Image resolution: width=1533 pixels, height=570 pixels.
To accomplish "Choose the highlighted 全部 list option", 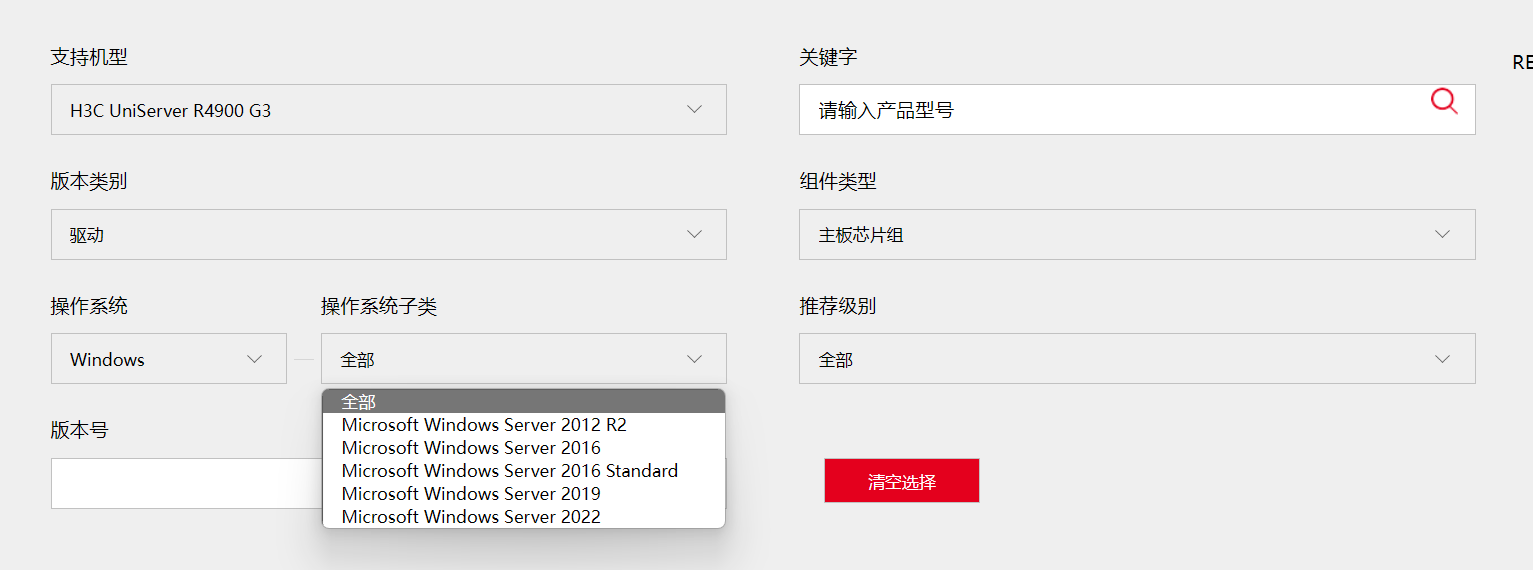I will point(523,402).
